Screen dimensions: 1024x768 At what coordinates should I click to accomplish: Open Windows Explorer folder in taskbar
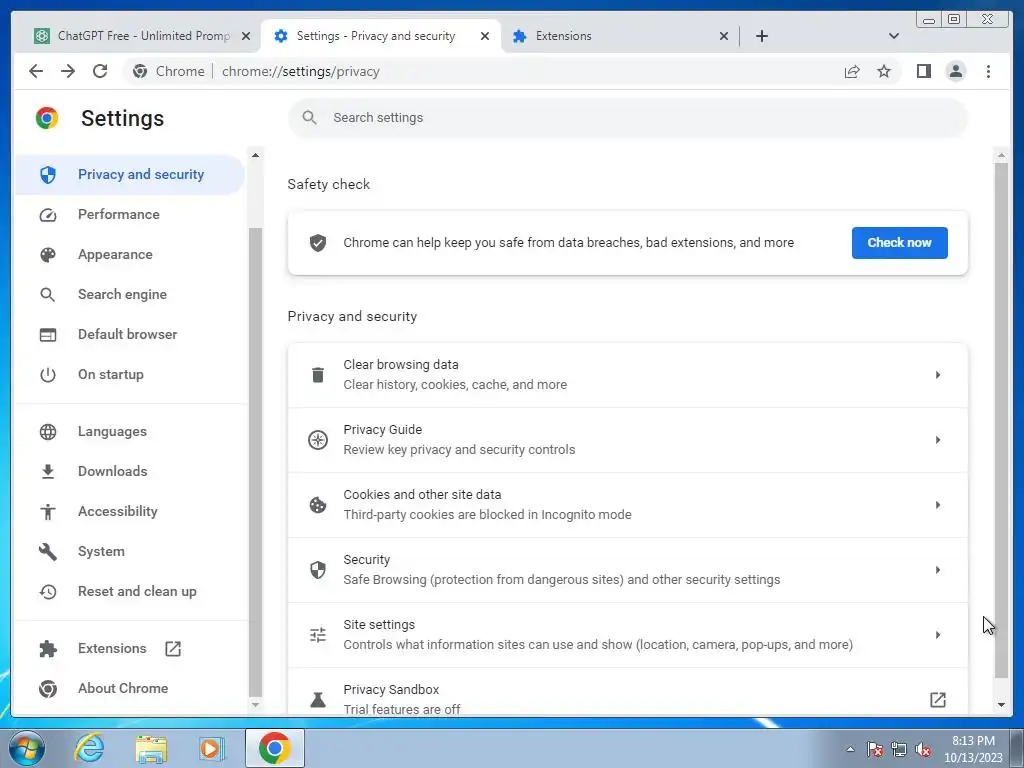coord(151,748)
